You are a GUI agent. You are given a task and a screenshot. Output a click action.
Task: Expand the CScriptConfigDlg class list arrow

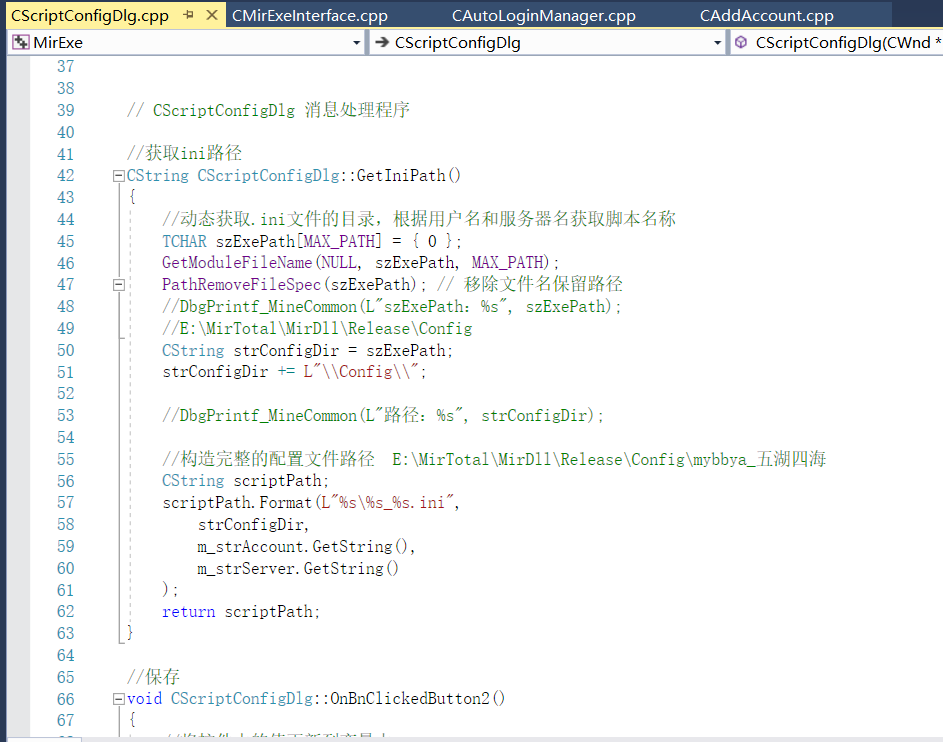tap(717, 43)
